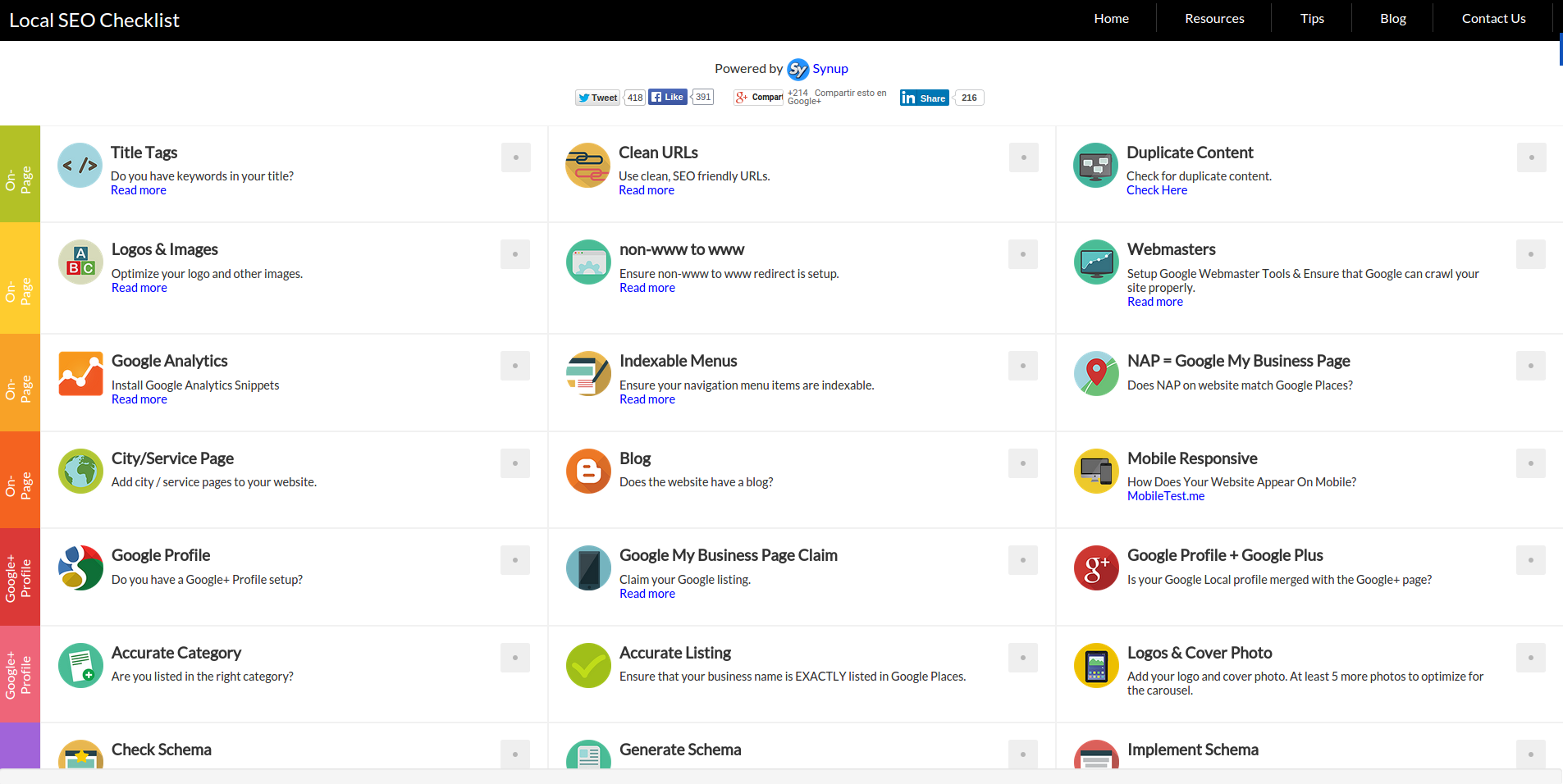Click the Mobile Responsive devices icon

[x=1096, y=471]
